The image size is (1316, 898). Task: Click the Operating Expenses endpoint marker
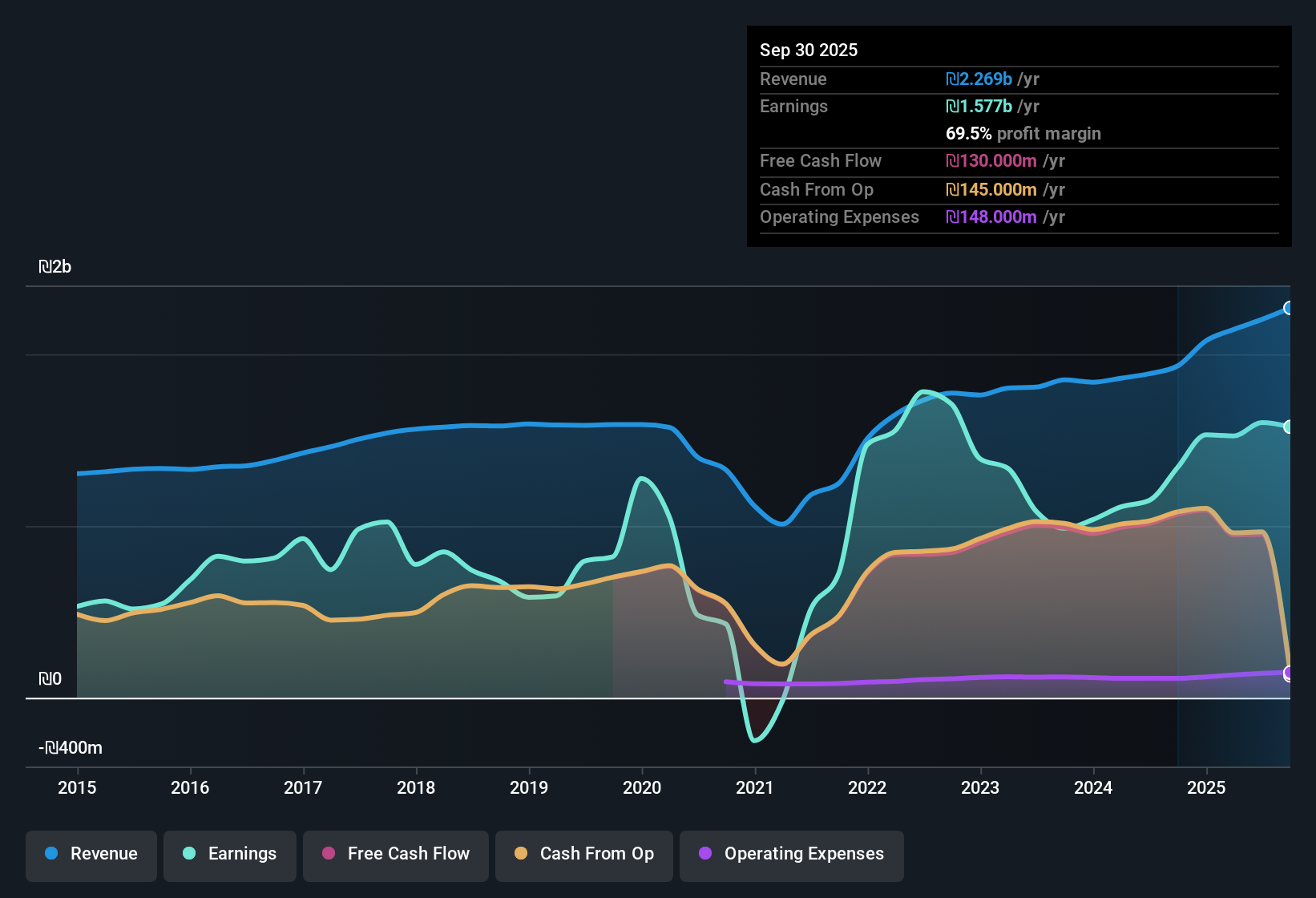coord(1288,673)
